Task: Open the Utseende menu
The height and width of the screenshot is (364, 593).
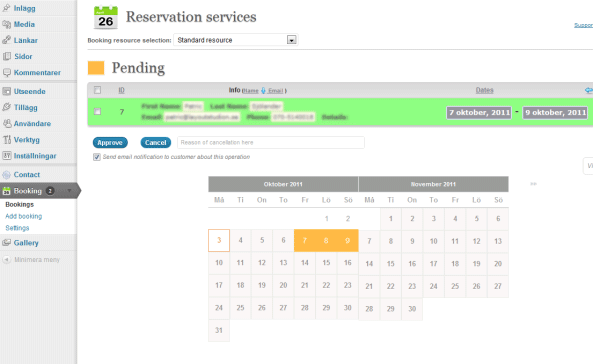Action: [x=29, y=91]
